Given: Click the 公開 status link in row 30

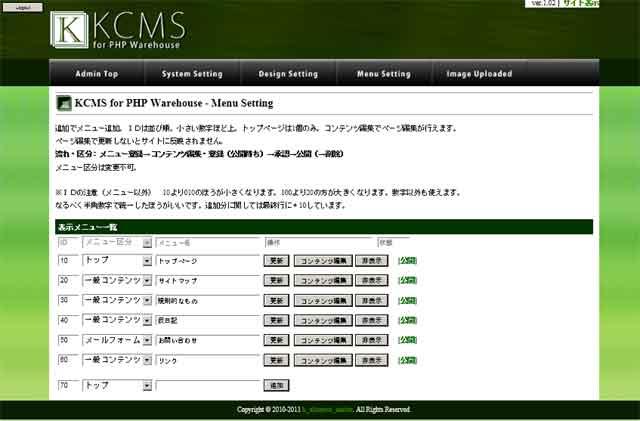Looking at the screenshot, I should (407, 301).
